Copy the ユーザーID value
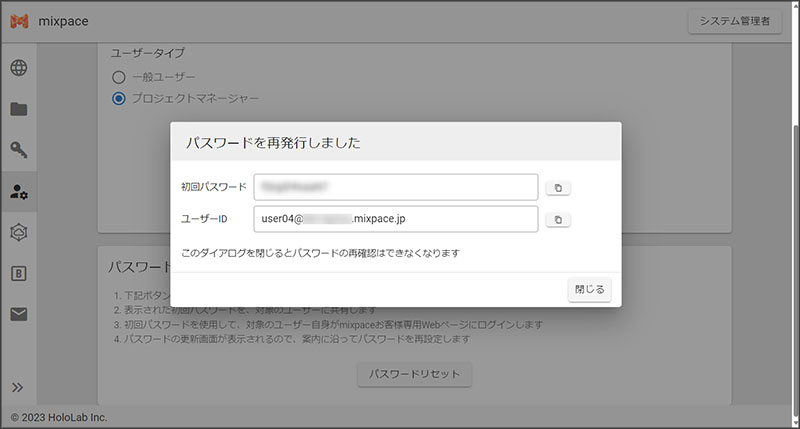The height and width of the screenshot is (429, 800). point(558,219)
